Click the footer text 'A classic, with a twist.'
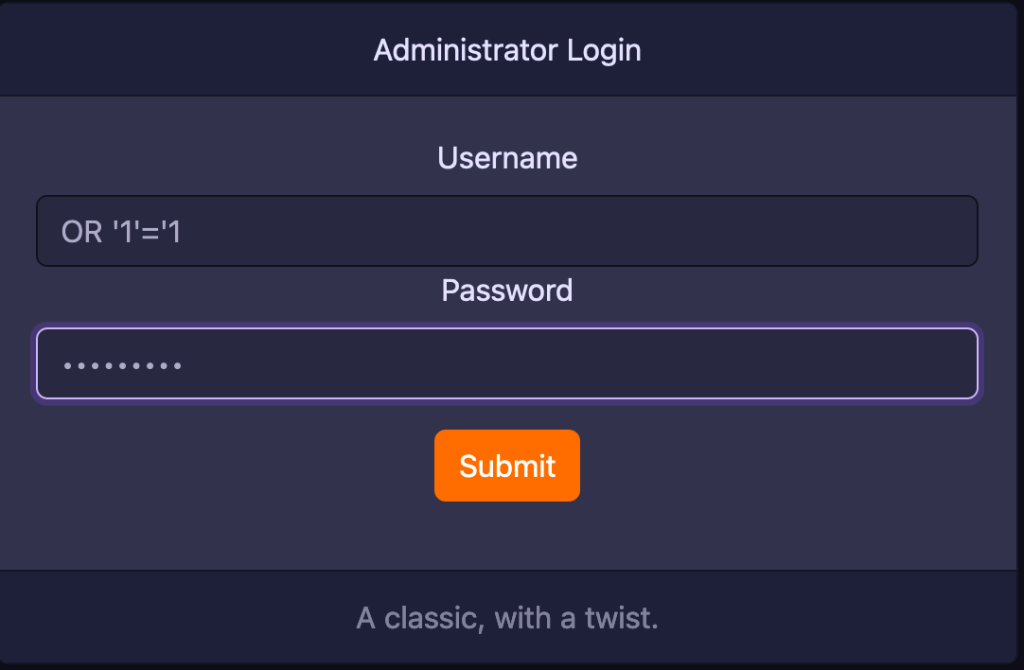The image size is (1024, 670). [x=507, y=618]
